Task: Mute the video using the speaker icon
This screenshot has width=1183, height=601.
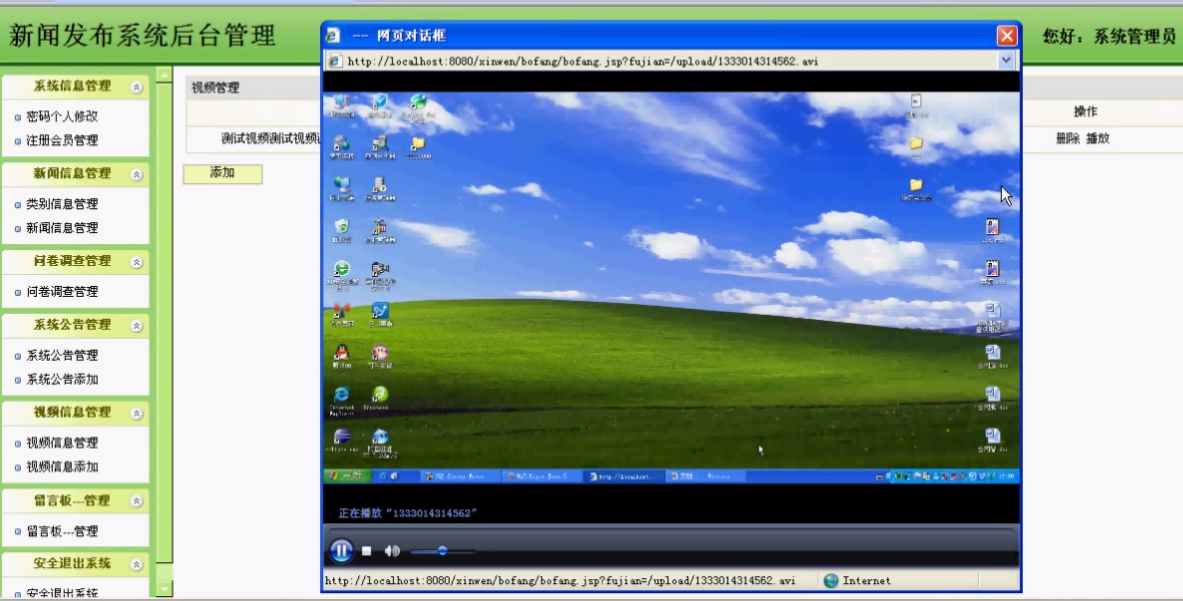Action: tap(392, 551)
